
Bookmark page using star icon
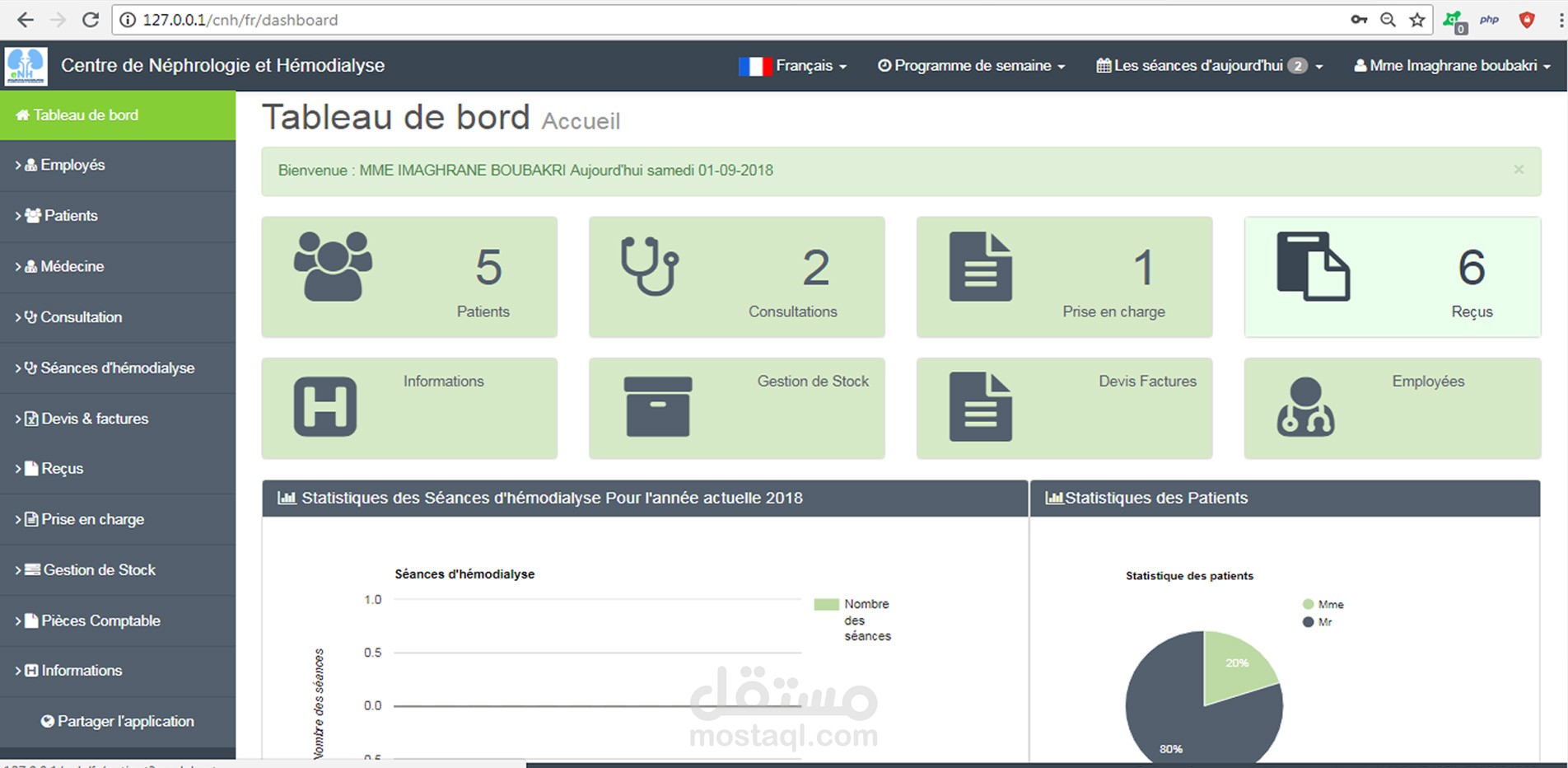tap(1417, 20)
